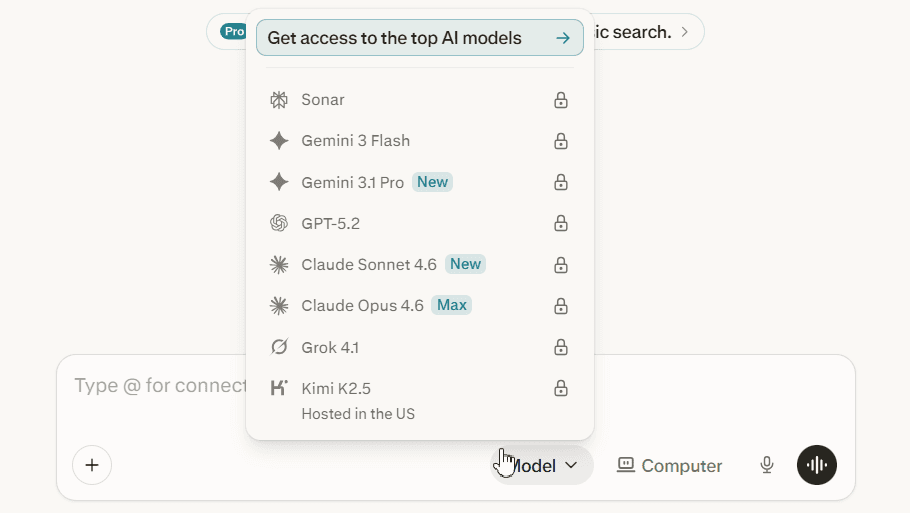
Task: Click the Grok 4.1 logo icon
Action: pos(279,347)
